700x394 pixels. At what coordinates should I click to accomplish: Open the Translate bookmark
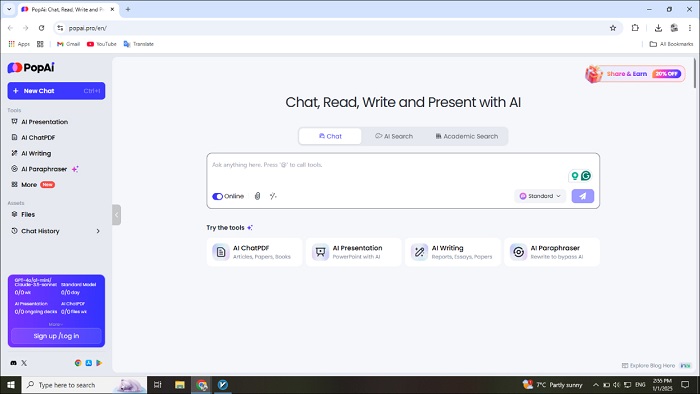tap(139, 44)
